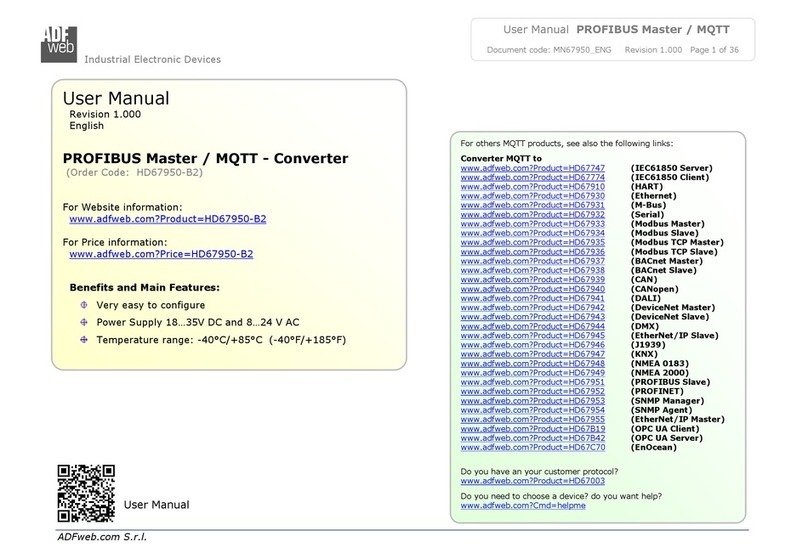Open the HD67941 DALI link
Viewport: 808px width, 559px height.
533,298
